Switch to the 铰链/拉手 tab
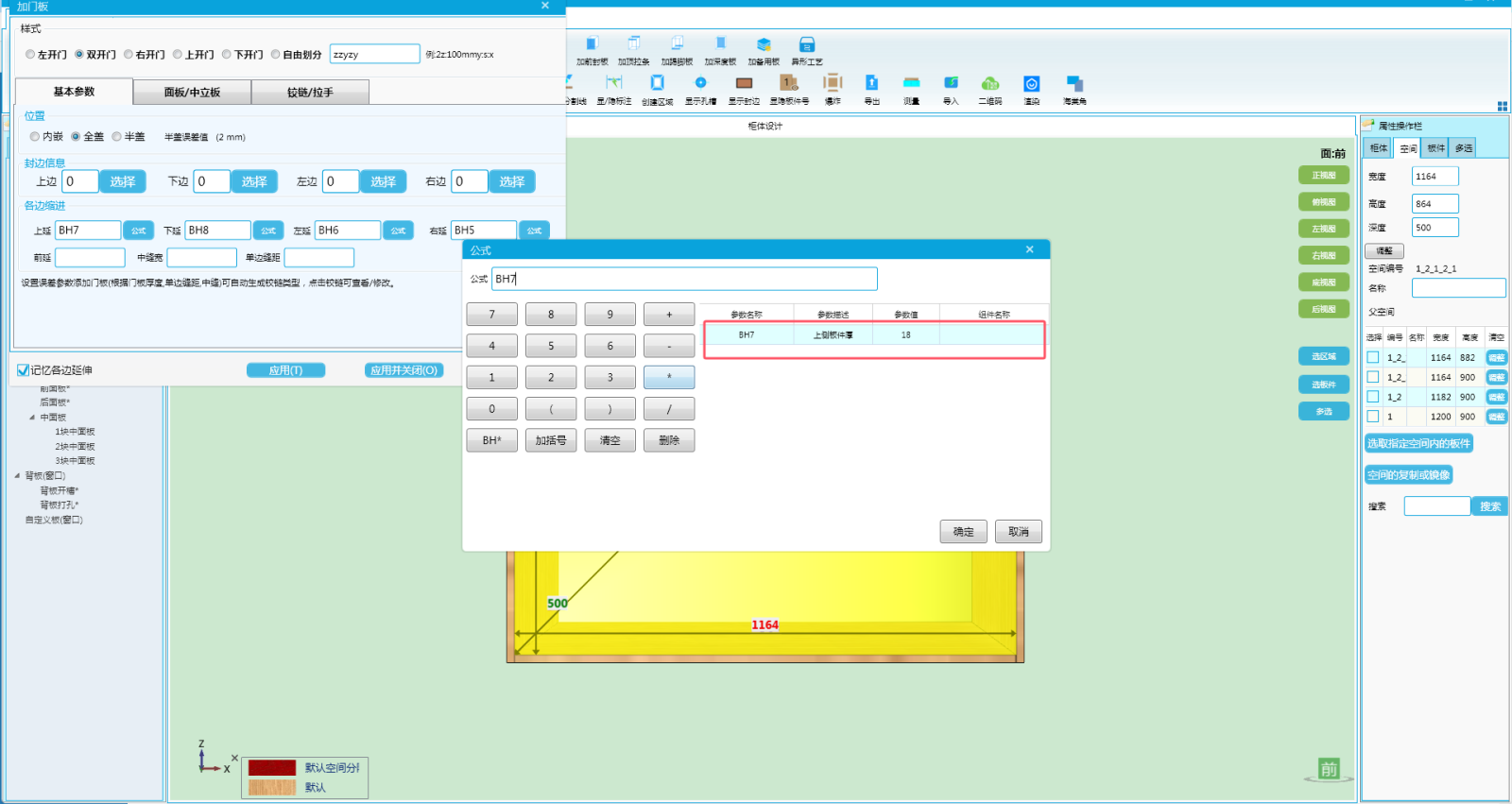This screenshot has height=804, width=1512. tap(310, 92)
